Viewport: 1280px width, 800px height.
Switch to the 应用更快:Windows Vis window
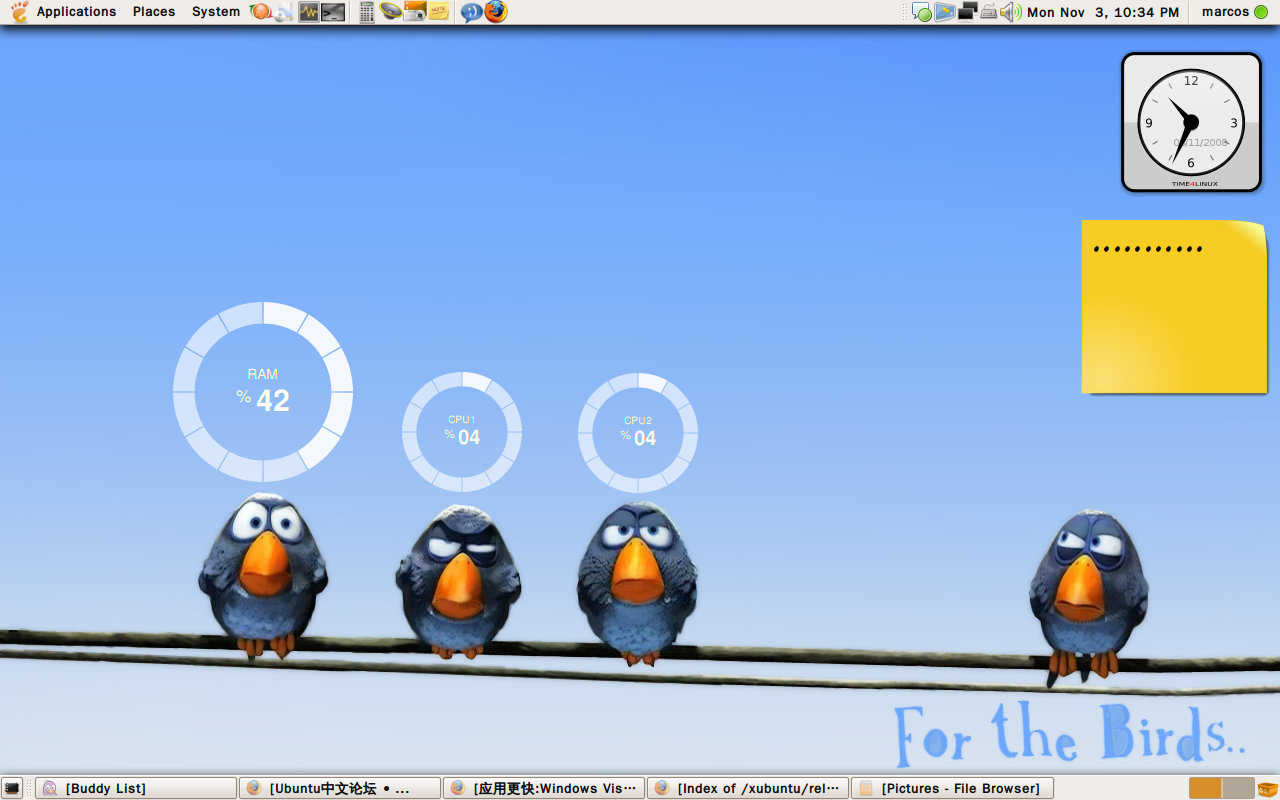click(x=544, y=788)
